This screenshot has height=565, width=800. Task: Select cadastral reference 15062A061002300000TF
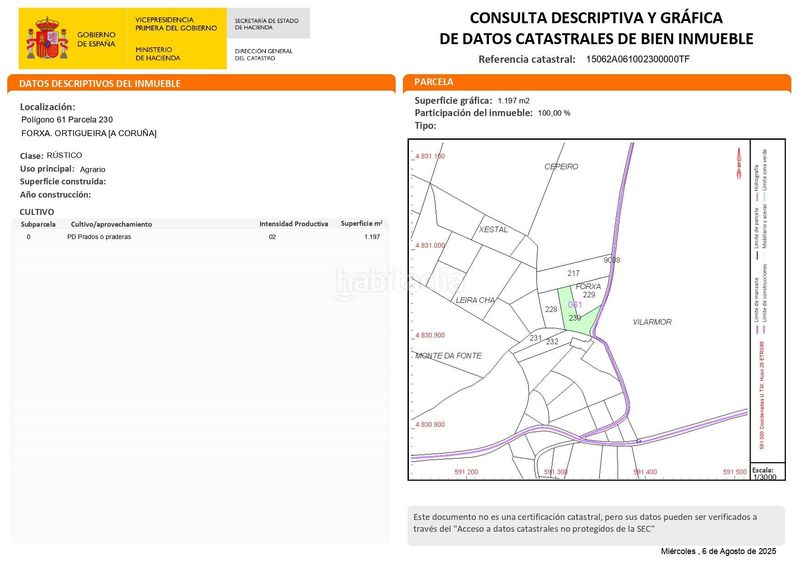coord(637,59)
